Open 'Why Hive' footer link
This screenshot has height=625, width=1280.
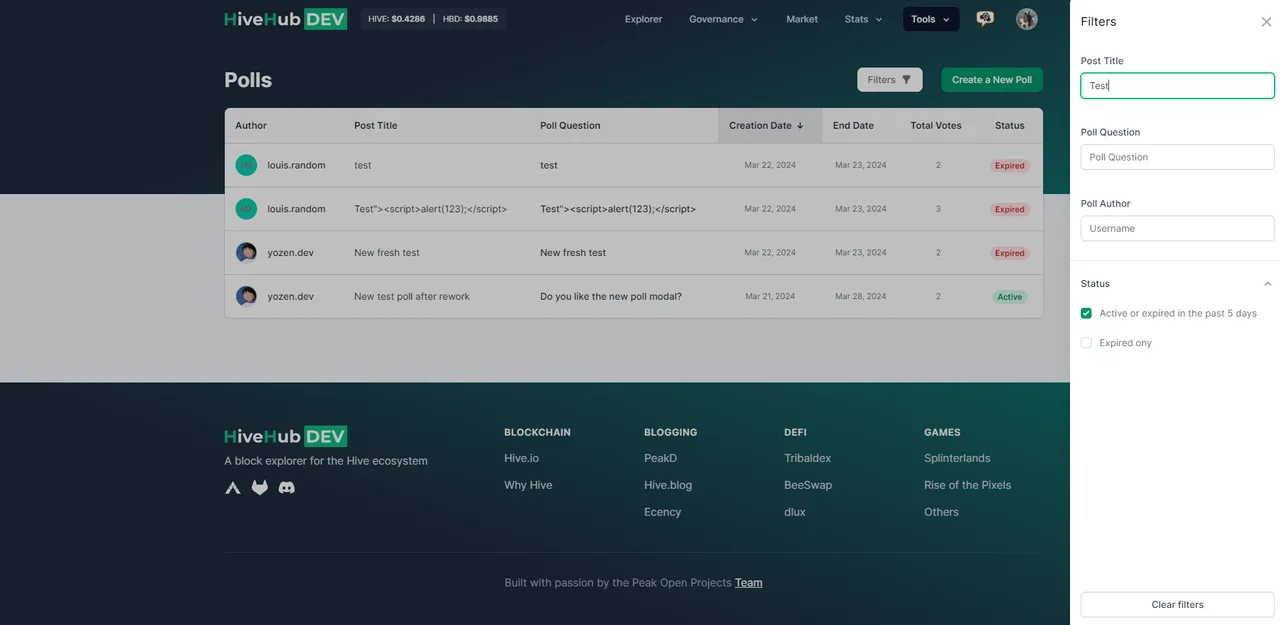[x=528, y=485]
